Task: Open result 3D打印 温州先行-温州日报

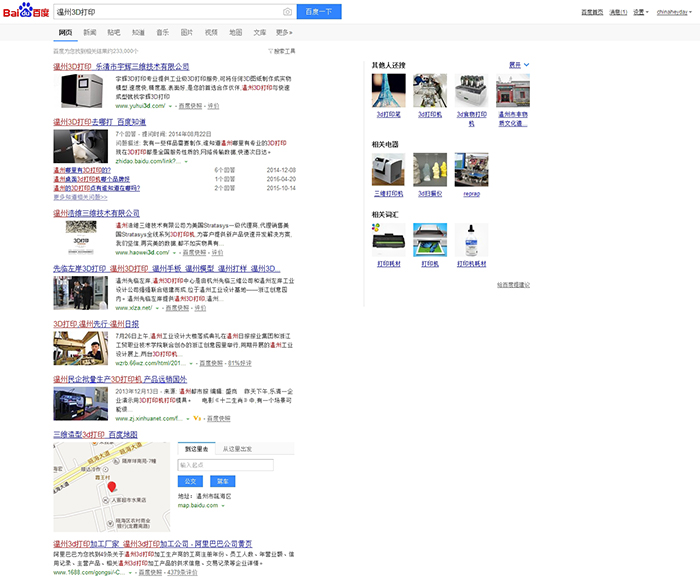Action: tap(96, 324)
